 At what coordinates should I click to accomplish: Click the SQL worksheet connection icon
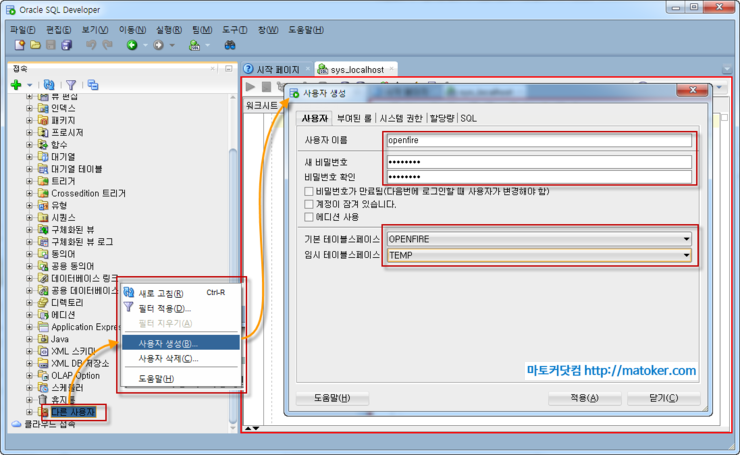coord(194,45)
